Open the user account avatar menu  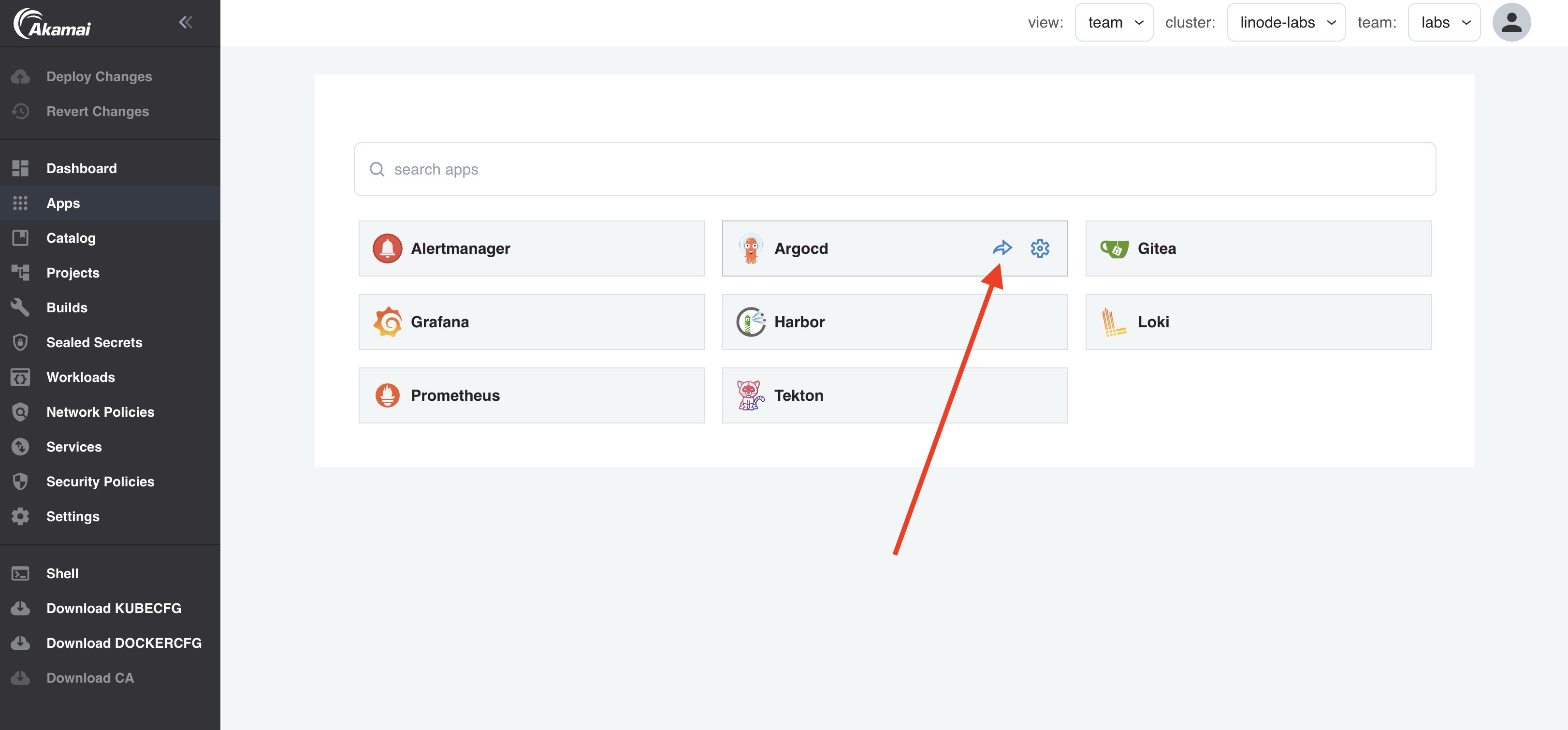(1511, 23)
